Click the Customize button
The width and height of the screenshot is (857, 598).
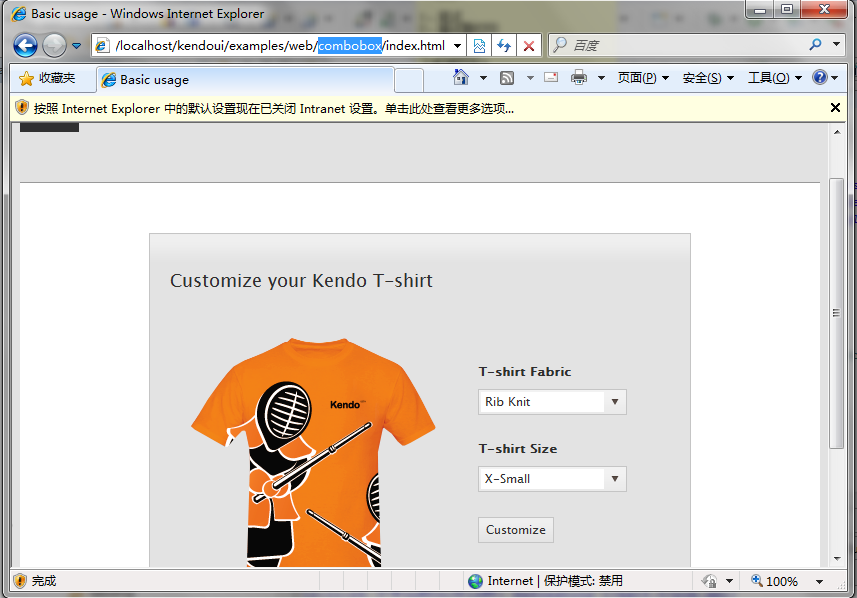(515, 530)
